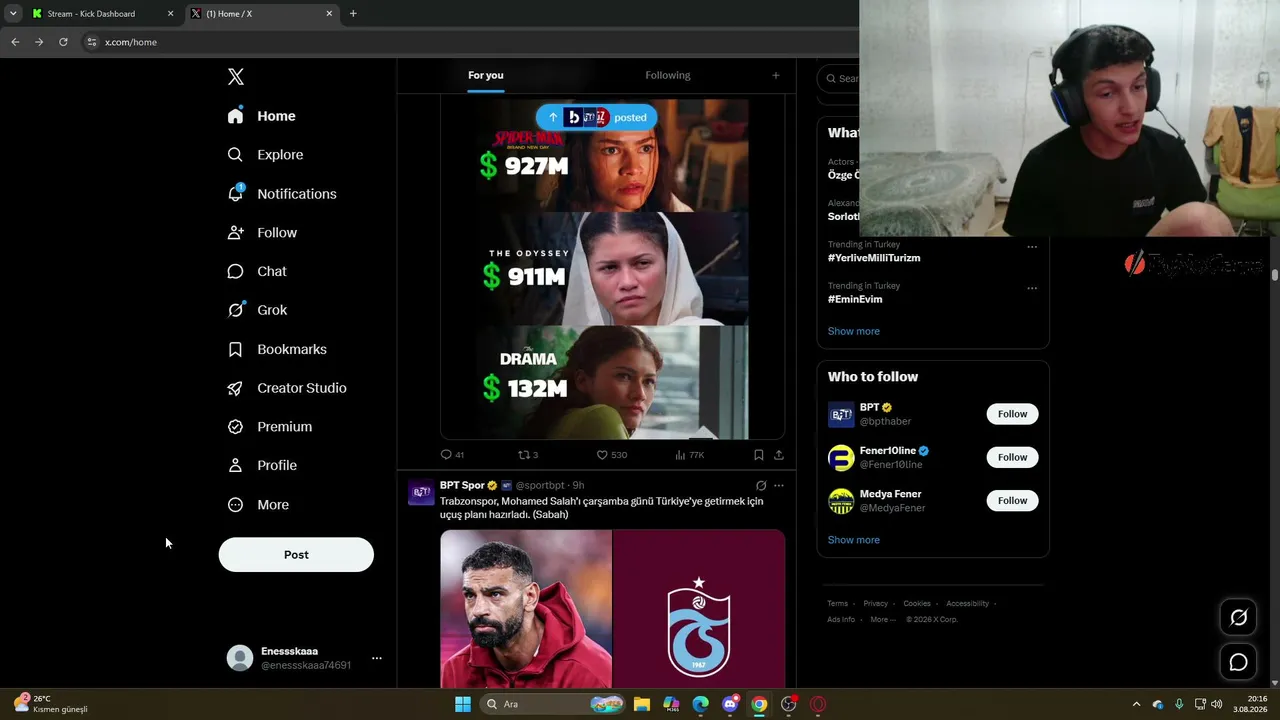
Task: Open the Terms footer link
Action: [837, 603]
